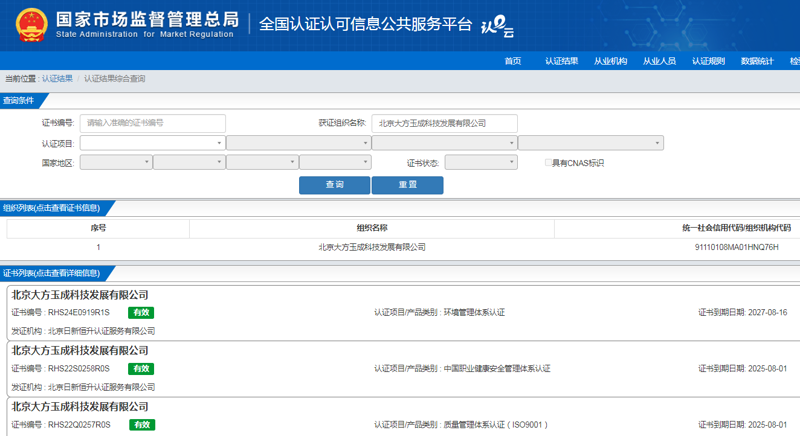Toggle the 具有CNAS标识 checkbox
The image size is (800, 436).
(549, 163)
